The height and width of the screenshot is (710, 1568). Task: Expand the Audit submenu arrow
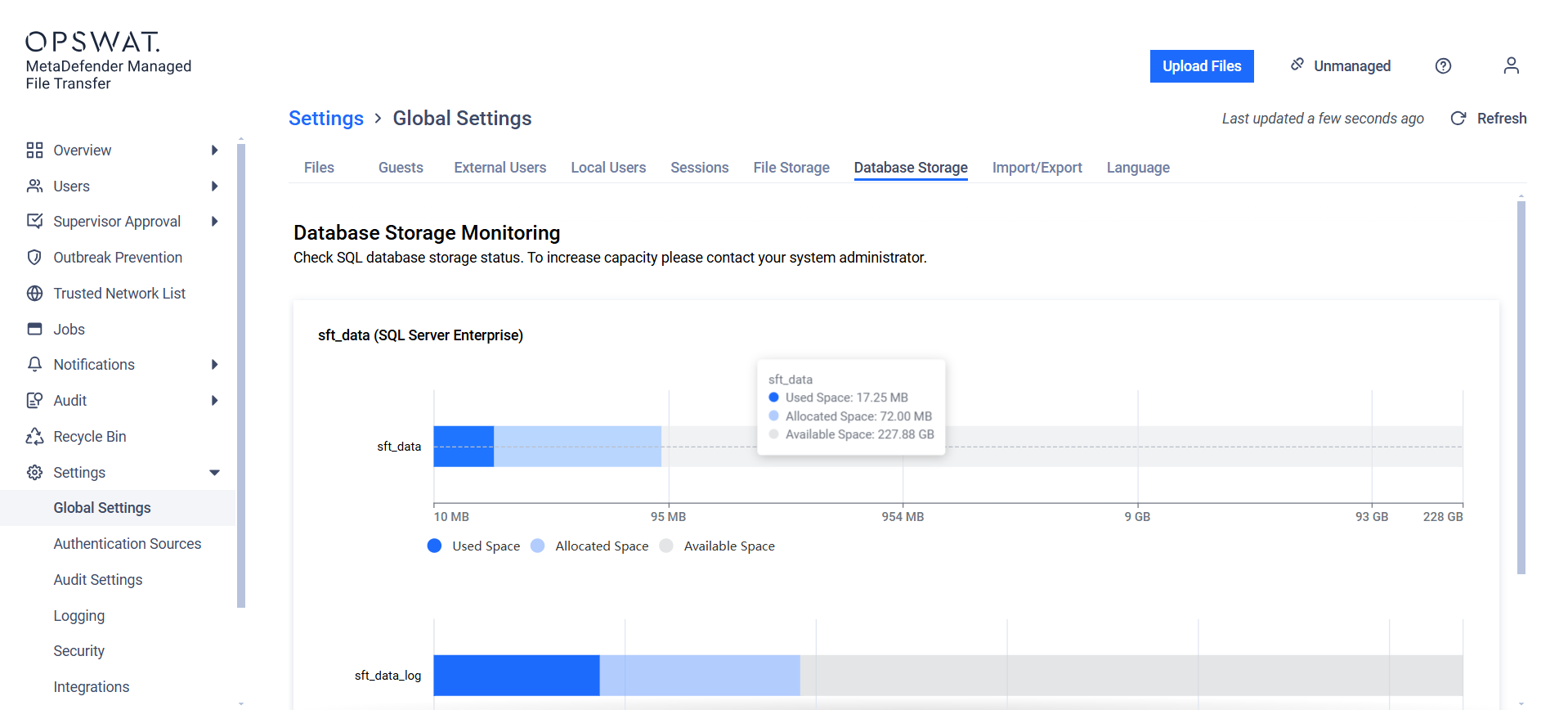(214, 401)
